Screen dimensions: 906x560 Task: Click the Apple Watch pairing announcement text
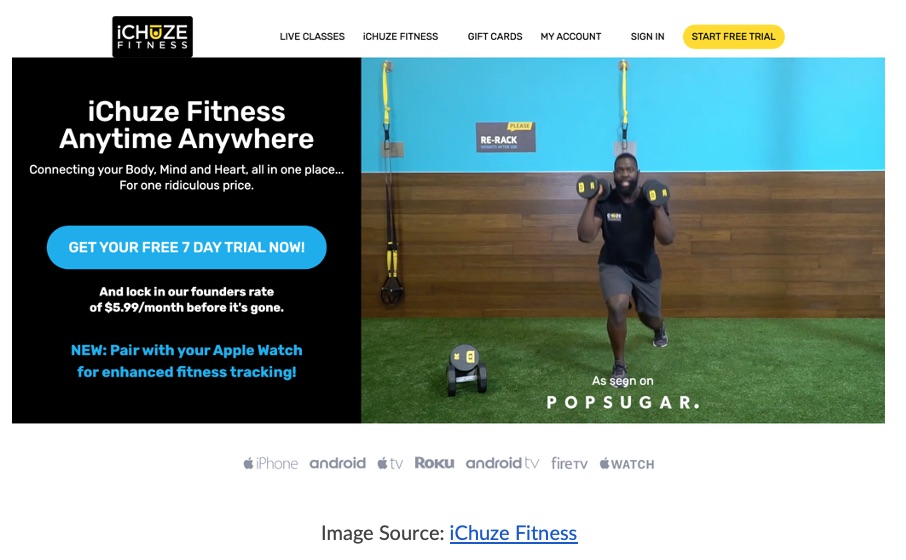tap(187, 361)
